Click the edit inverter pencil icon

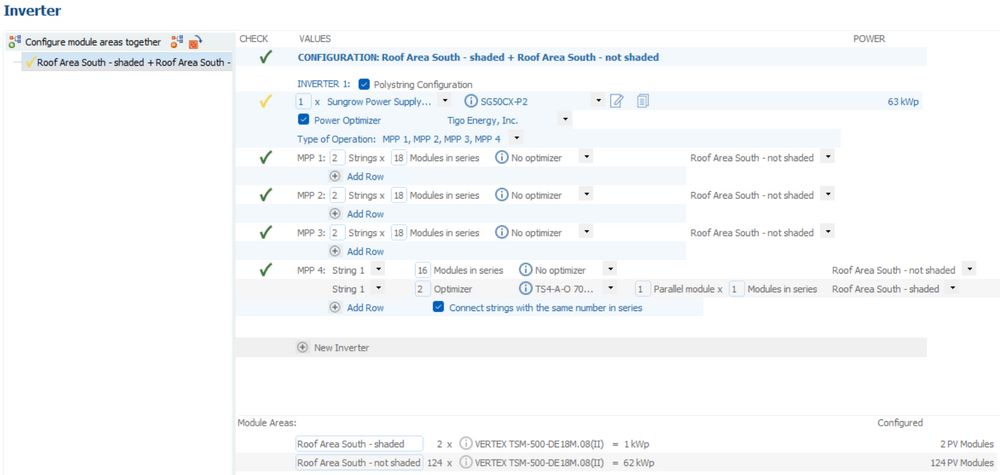[617, 101]
